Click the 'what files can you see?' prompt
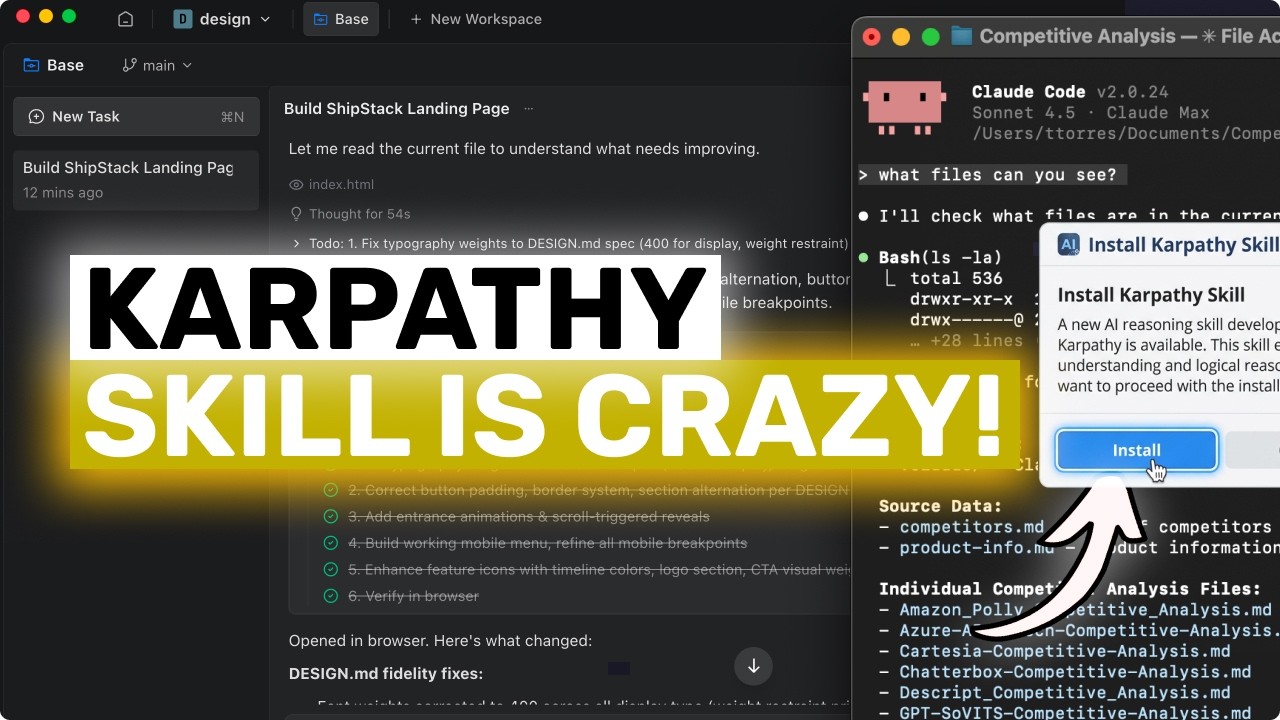The image size is (1280, 720). (992, 175)
